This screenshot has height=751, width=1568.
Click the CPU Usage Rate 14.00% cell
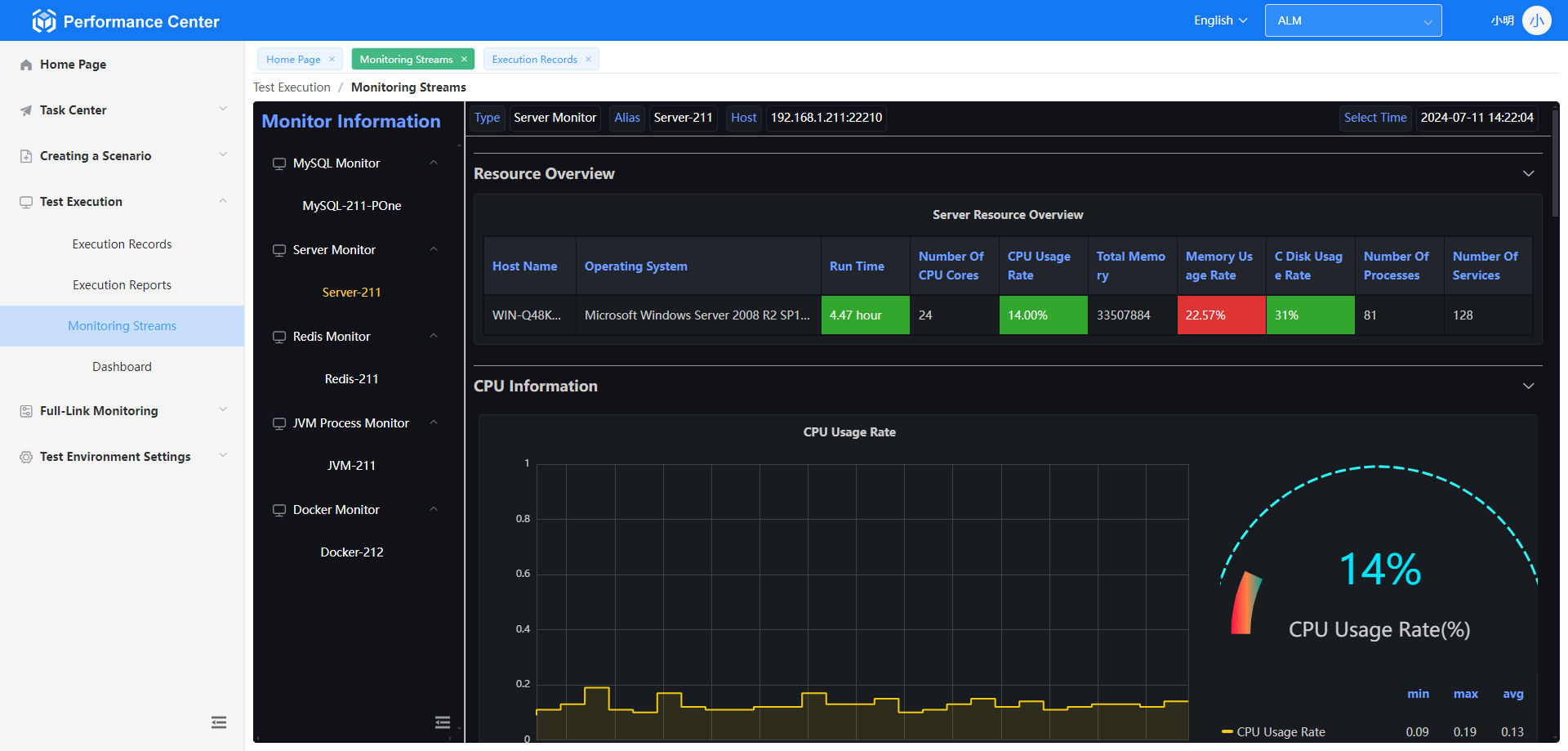click(1043, 315)
